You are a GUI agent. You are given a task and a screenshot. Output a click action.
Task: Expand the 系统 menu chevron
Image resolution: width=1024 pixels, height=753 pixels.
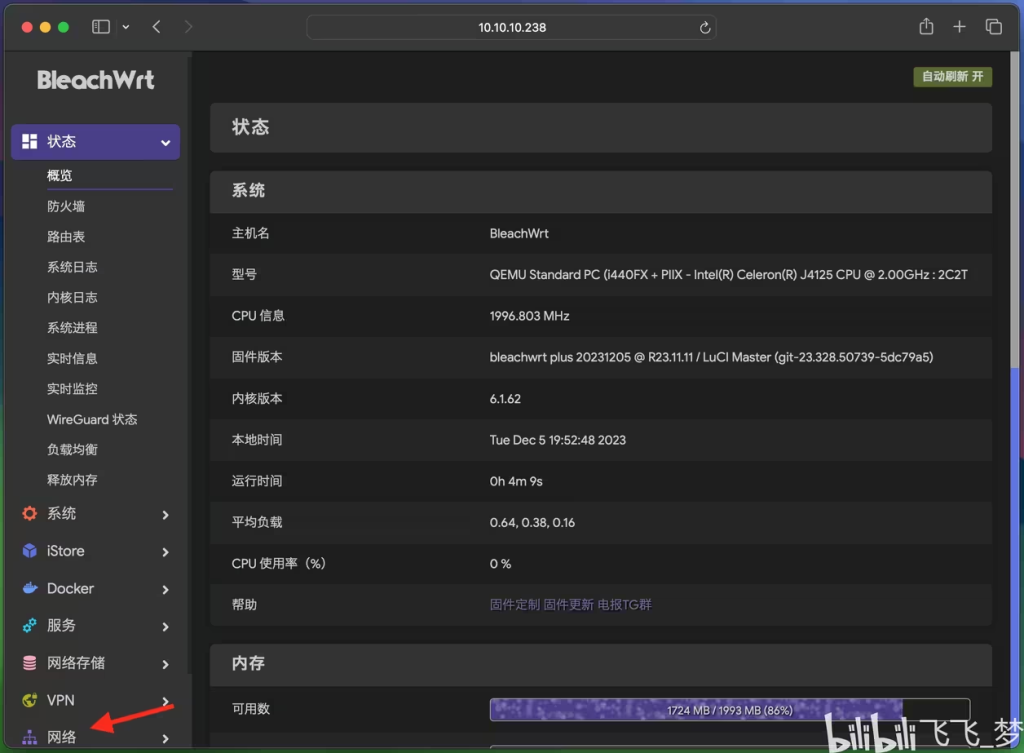[x=165, y=515]
